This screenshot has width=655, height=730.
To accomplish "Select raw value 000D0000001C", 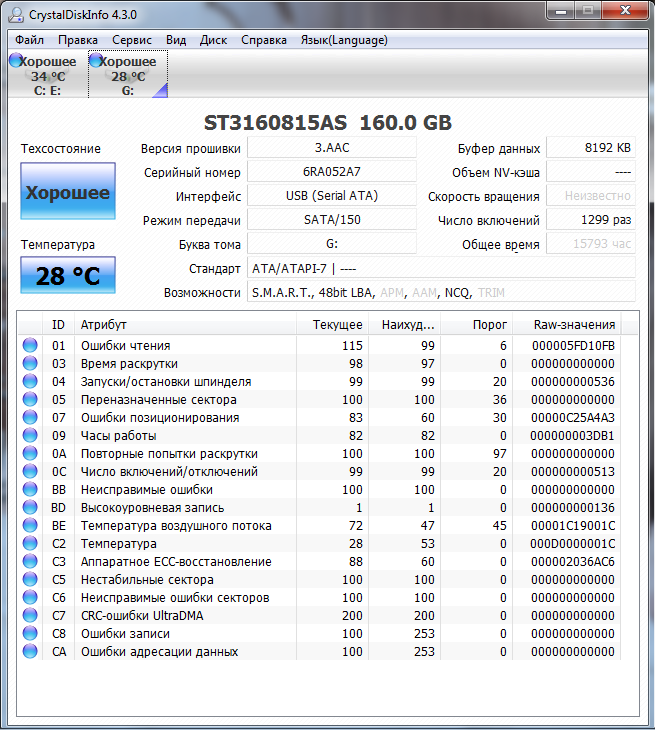I will 573,544.
